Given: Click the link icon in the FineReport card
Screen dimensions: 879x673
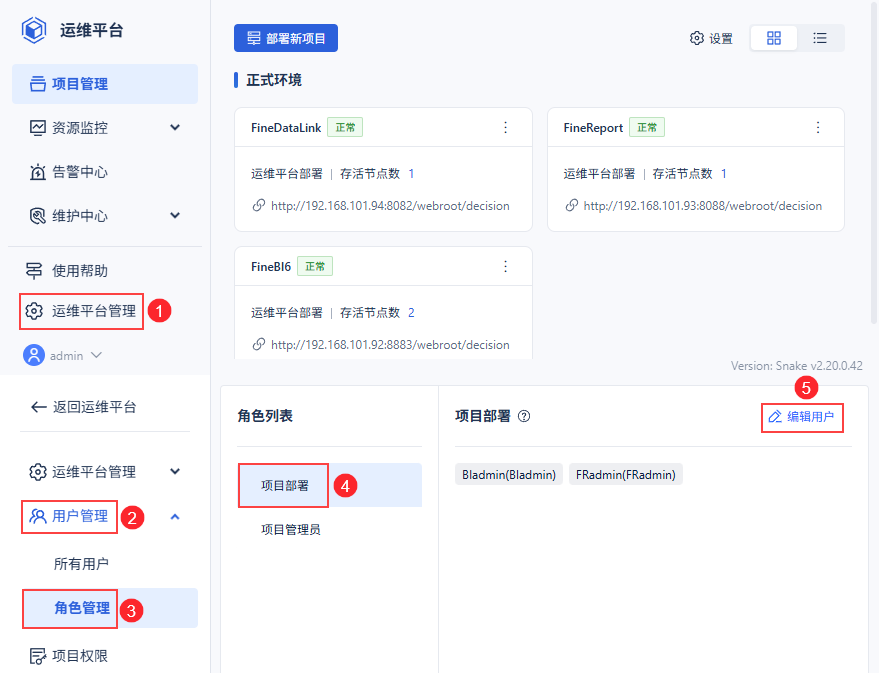Looking at the screenshot, I should (571, 205).
